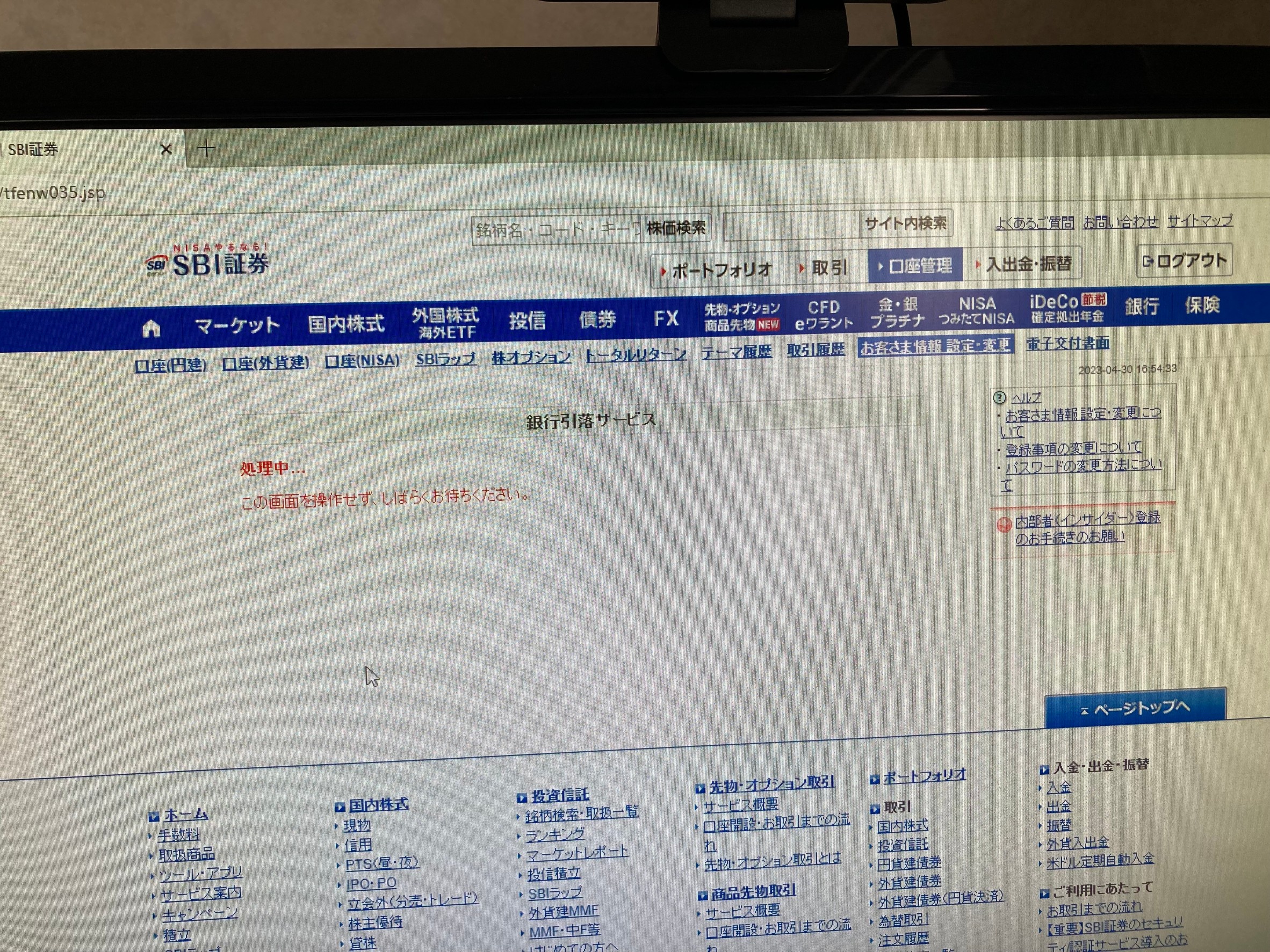The width and height of the screenshot is (1270, 952).
Task: Open お客さま情報 設定・変更について help link
Action: coord(1080,422)
